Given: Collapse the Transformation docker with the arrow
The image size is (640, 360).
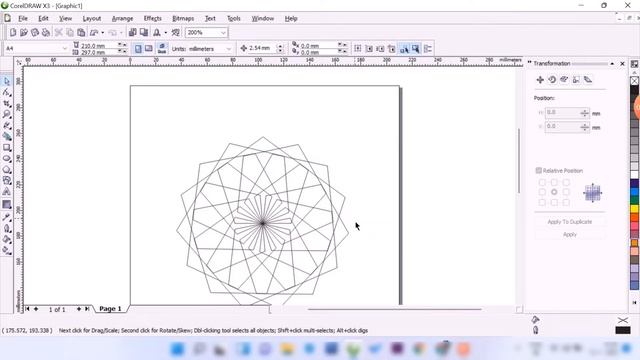Looking at the screenshot, I should tap(612, 64).
